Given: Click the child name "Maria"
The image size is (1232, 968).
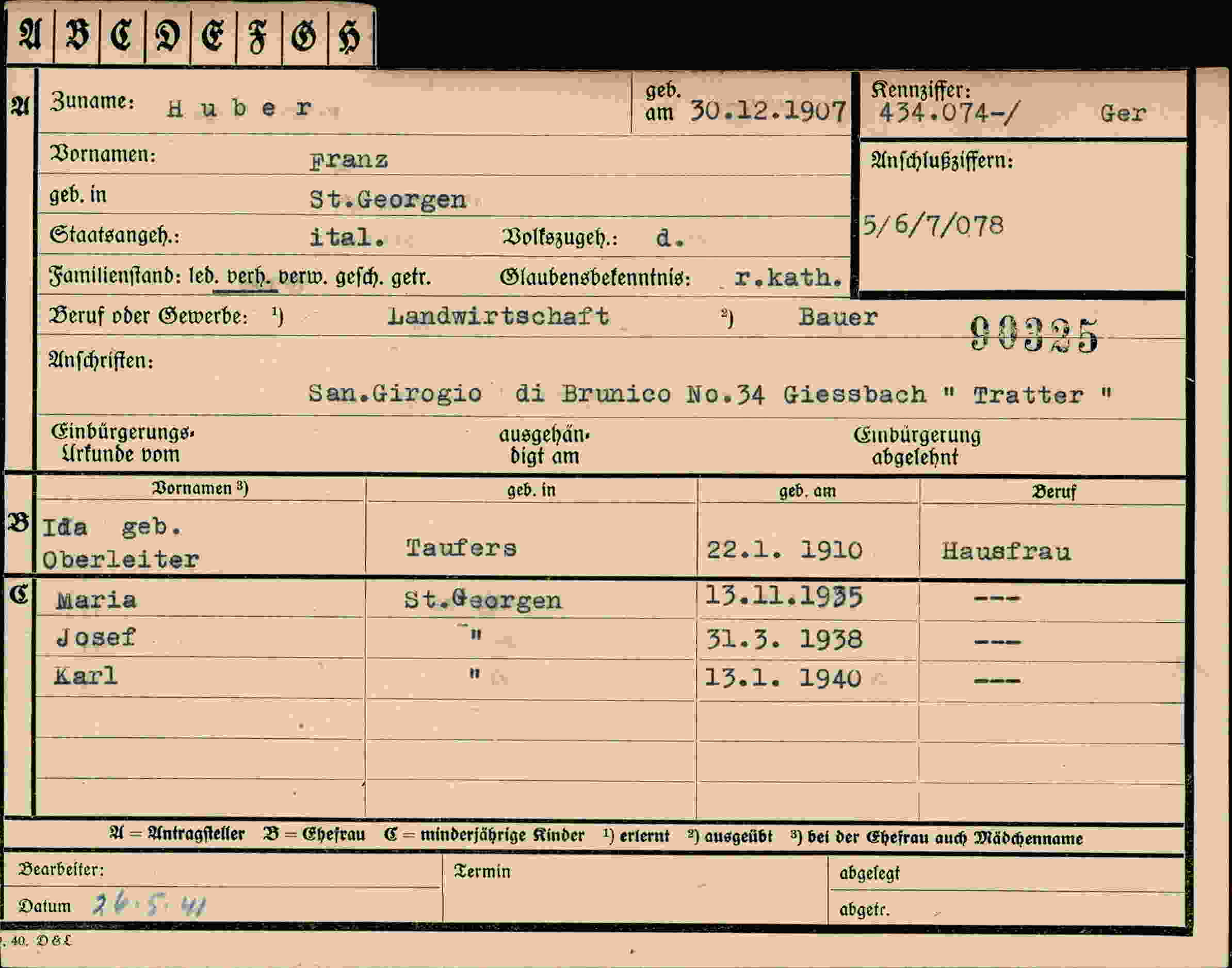Looking at the screenshot, I should point(96,600).
